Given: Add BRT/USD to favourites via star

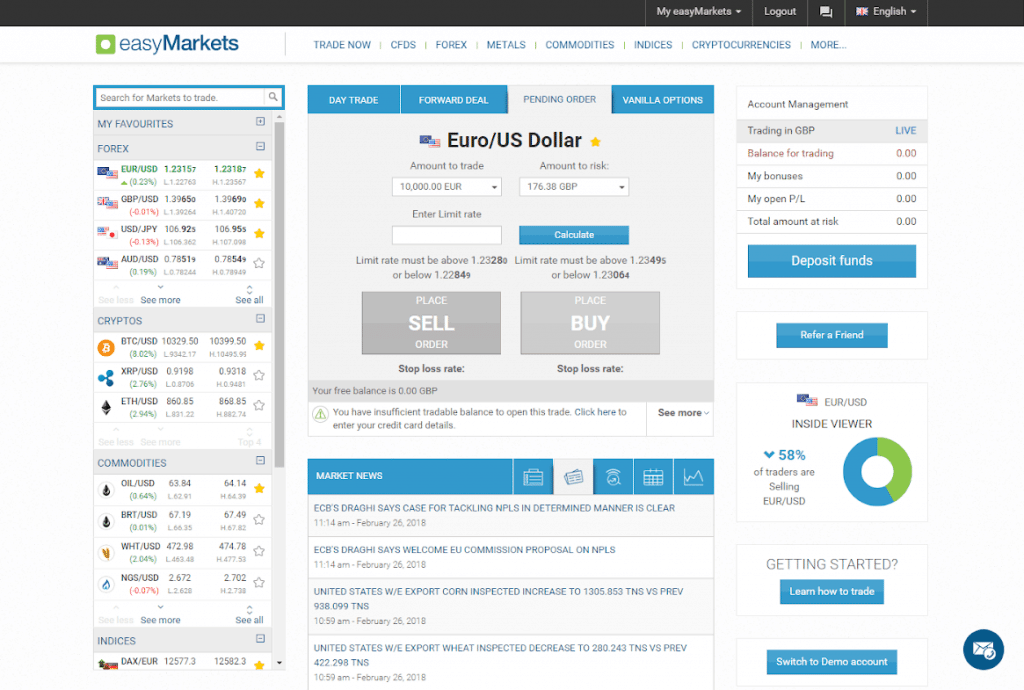Looking at the screenshot, I should [x=259, y=520].
